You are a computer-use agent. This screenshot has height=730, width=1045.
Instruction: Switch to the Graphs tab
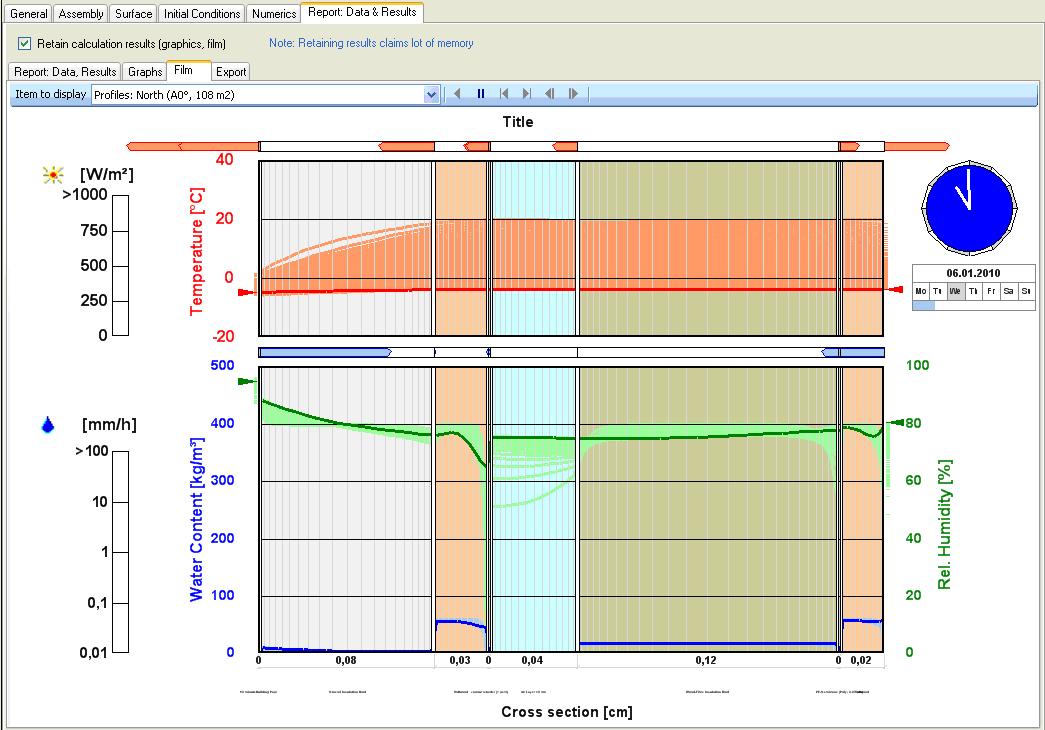[x=145, y=72]
